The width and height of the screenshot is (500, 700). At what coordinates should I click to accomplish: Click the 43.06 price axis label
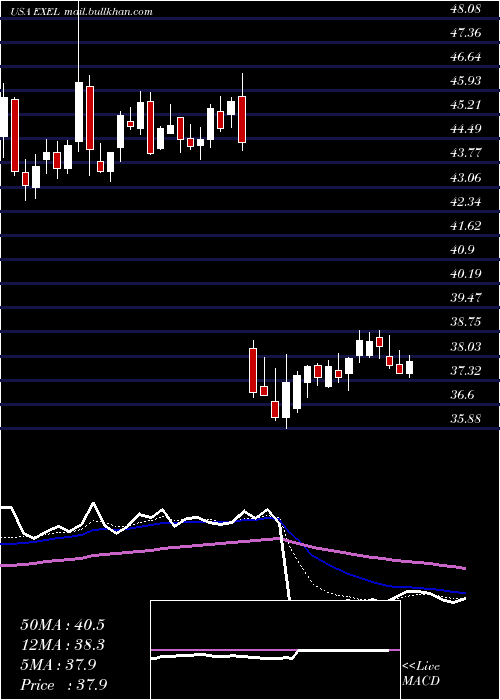coord(466,178)
